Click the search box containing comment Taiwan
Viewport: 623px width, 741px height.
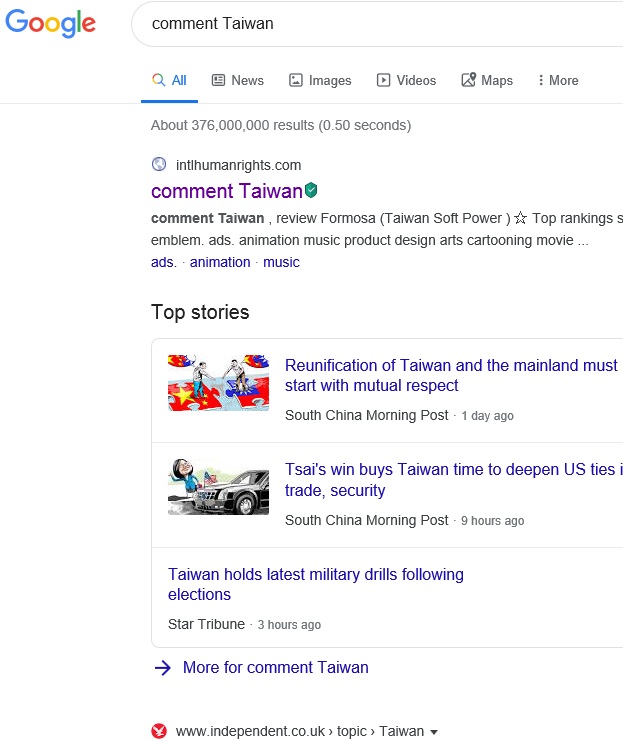[x=380, y=24]
